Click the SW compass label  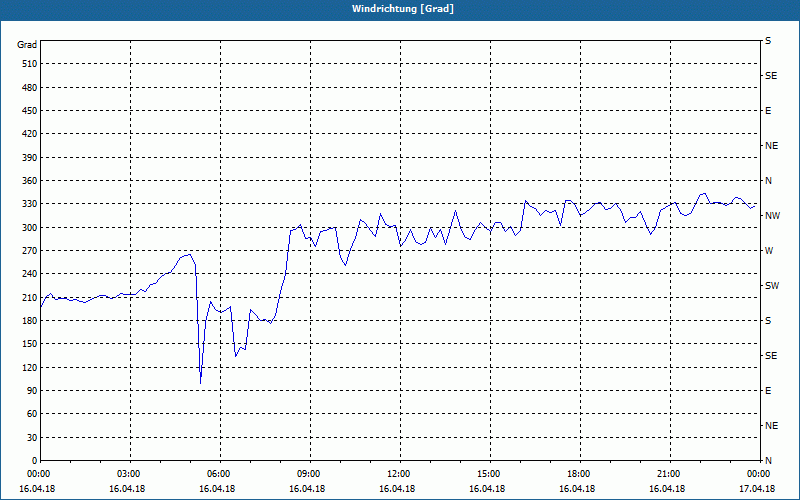tap(772, 286)
